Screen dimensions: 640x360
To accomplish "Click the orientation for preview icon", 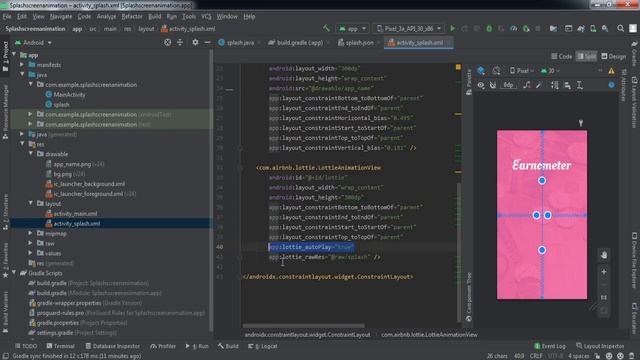I will tap(496, 71).
